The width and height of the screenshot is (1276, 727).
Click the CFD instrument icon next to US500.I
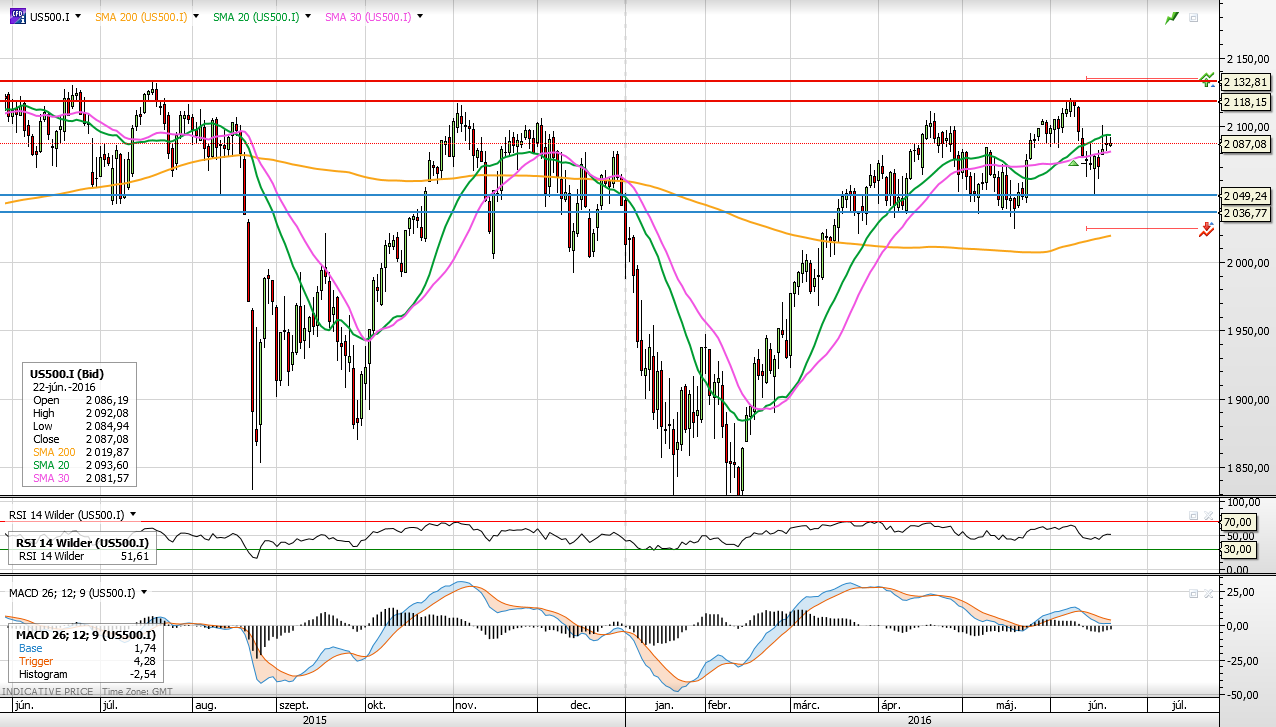coord(16,16)
